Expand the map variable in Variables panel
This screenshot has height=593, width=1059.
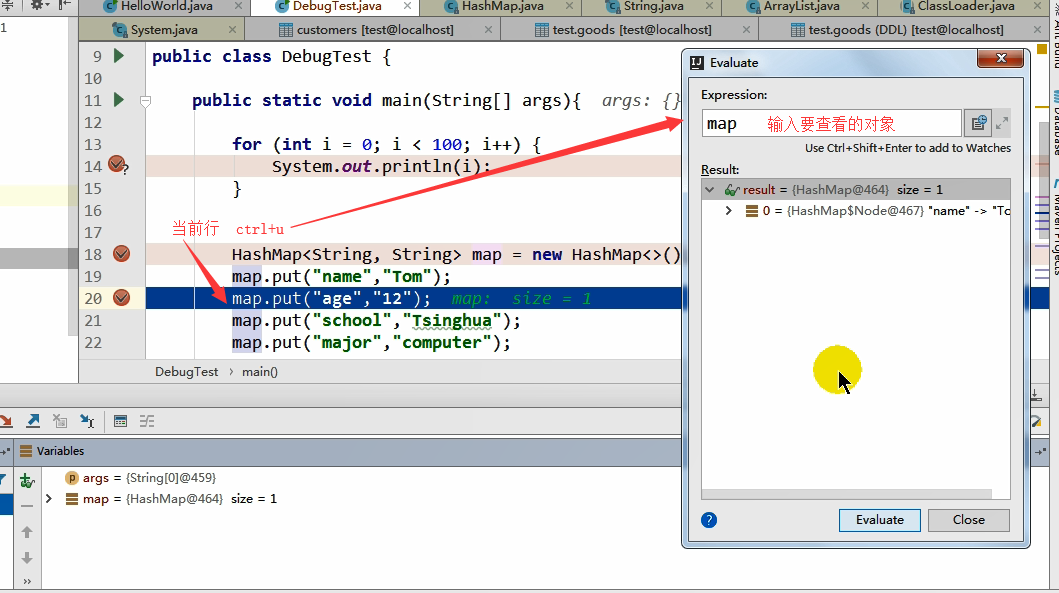click(x=49, y=499)
